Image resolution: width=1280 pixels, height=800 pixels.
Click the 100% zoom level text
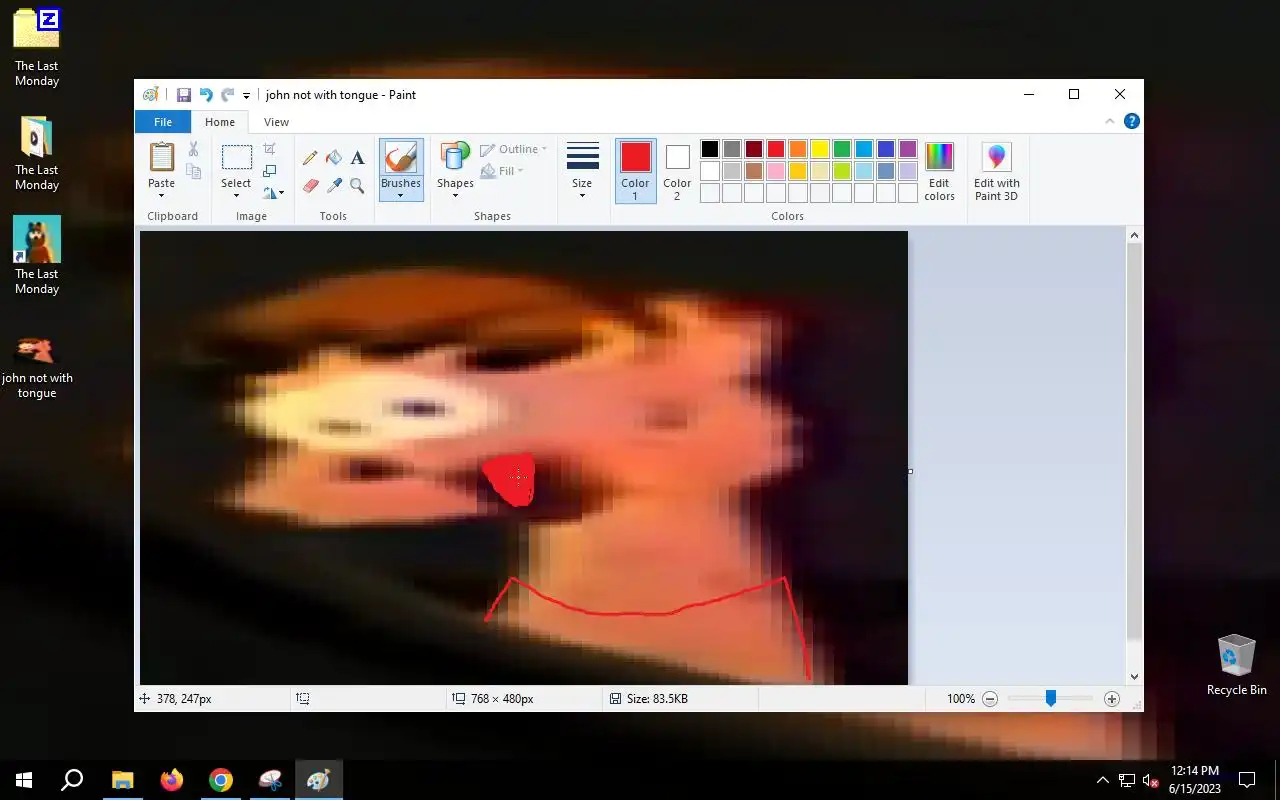(x=961, y=699)
